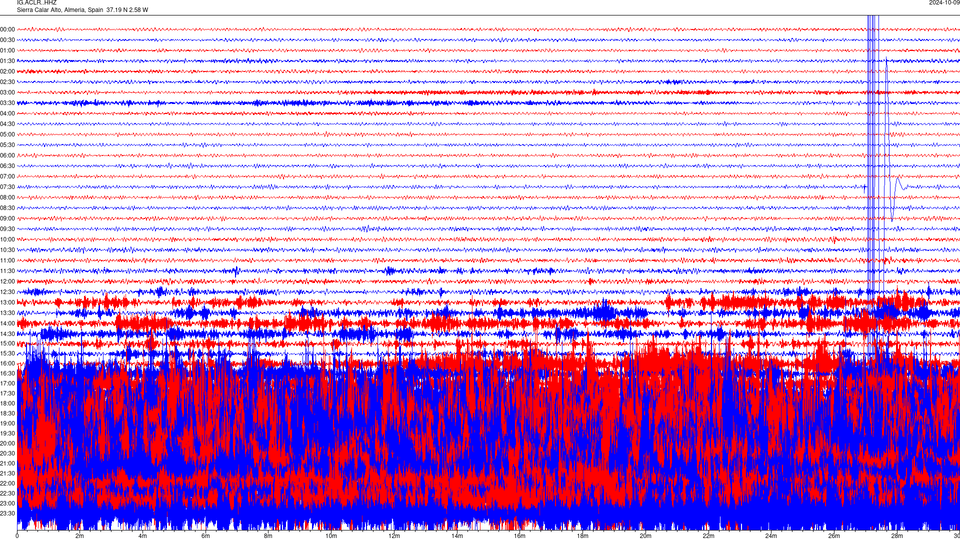Click the 20m tick label on the axis
The height and width of the screenshot is (540, 960).
click(x=645, y=536)
